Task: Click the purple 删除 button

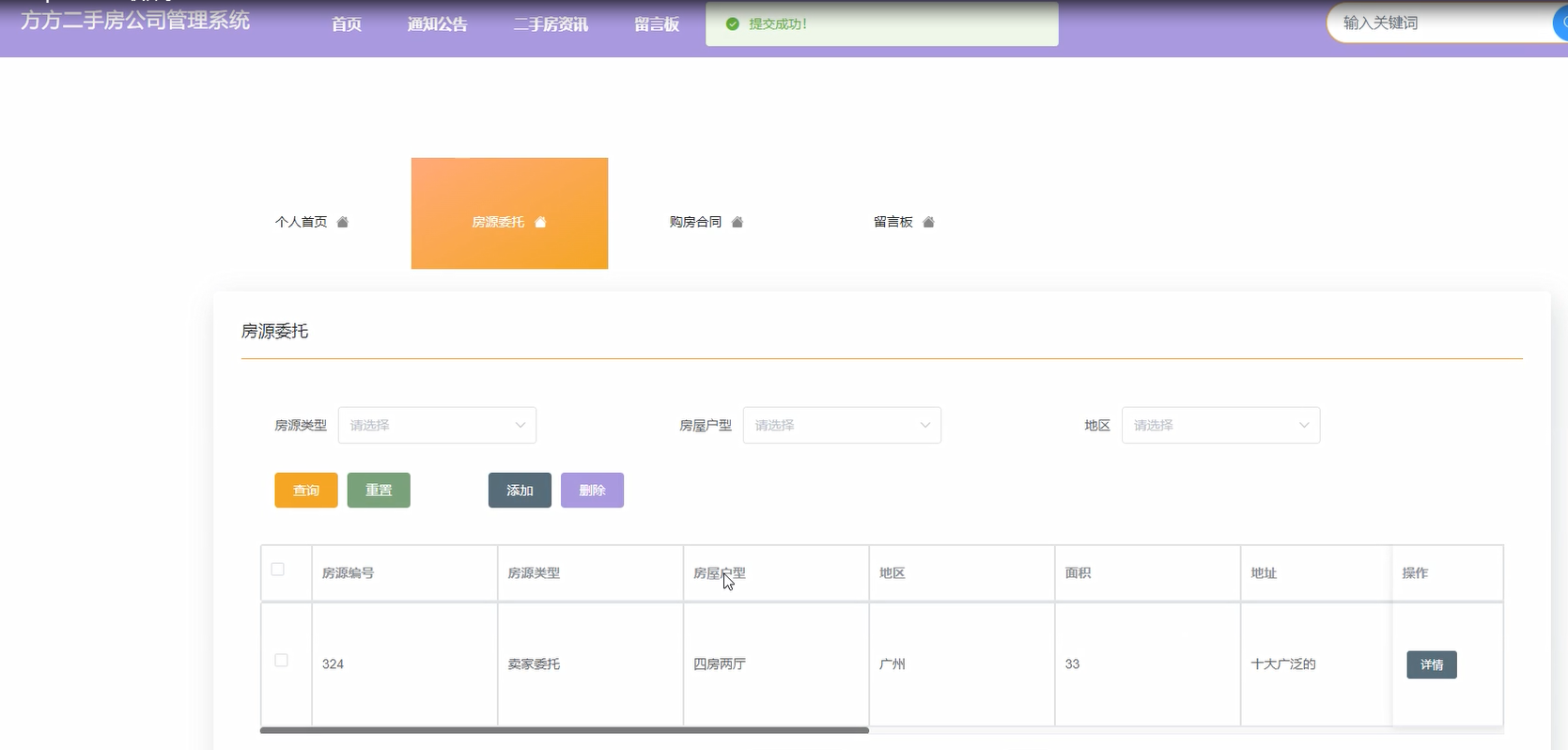Action: [592, 490]
